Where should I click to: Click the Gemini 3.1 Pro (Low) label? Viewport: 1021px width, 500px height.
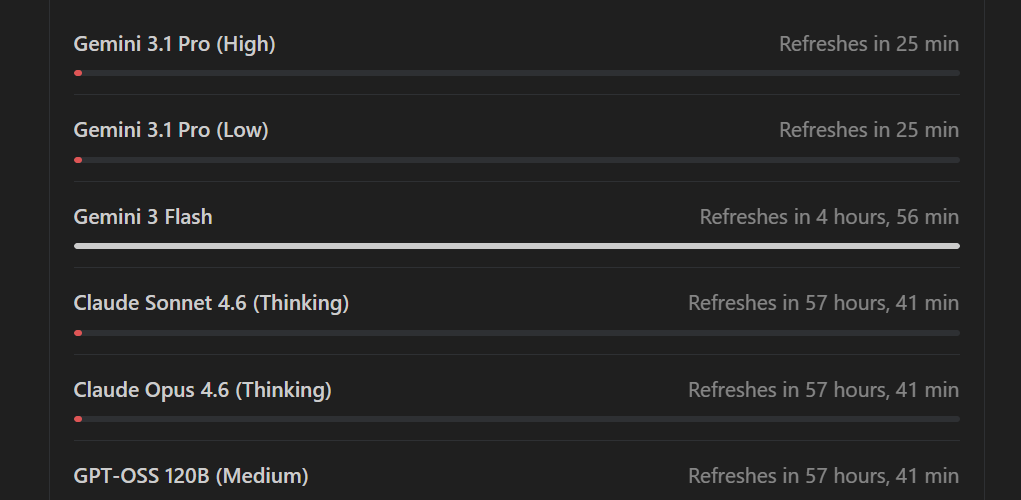point(171,130)
